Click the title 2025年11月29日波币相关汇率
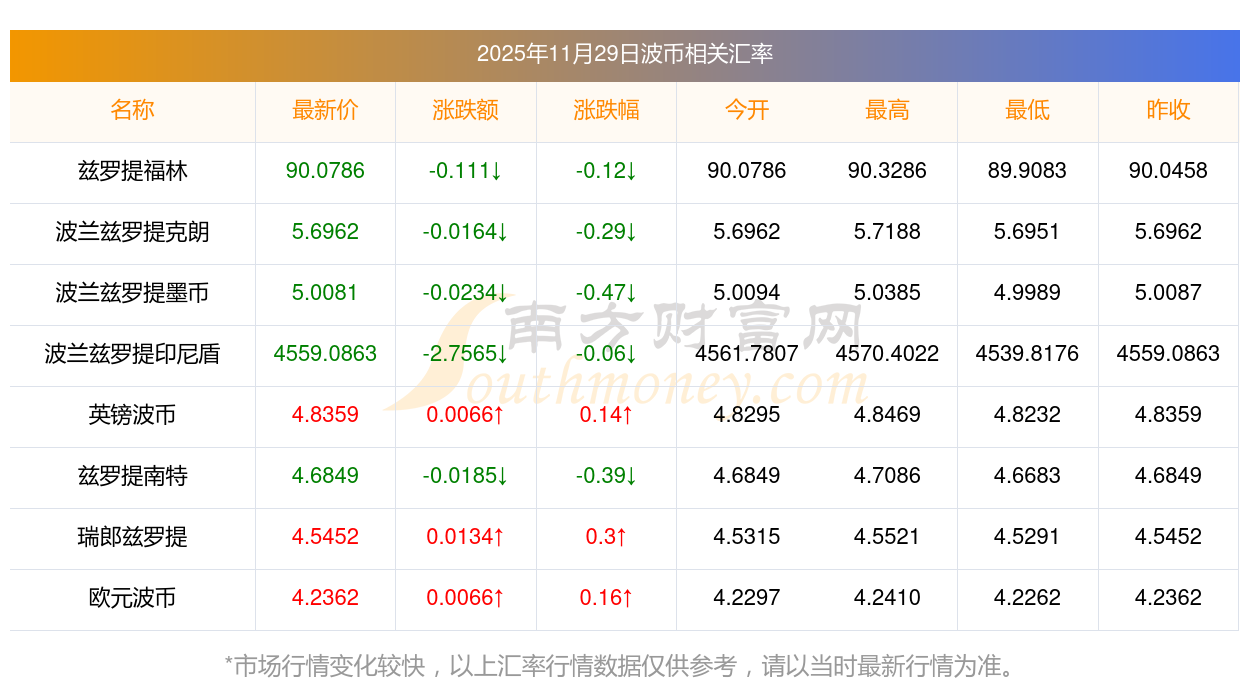Screen dimensions: 1250x697 point(625,54)
